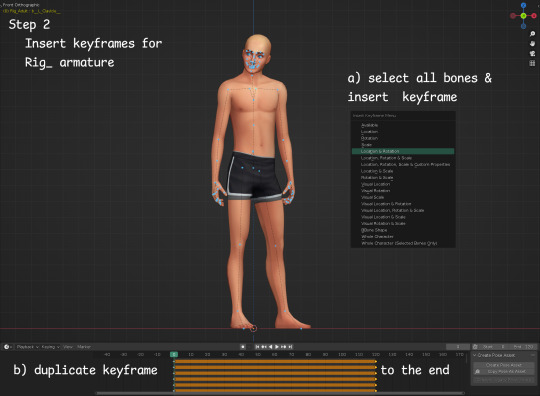Click the pan view hand icon
Viewport: 540px width, 396px height.
click(x=532, y=43)
